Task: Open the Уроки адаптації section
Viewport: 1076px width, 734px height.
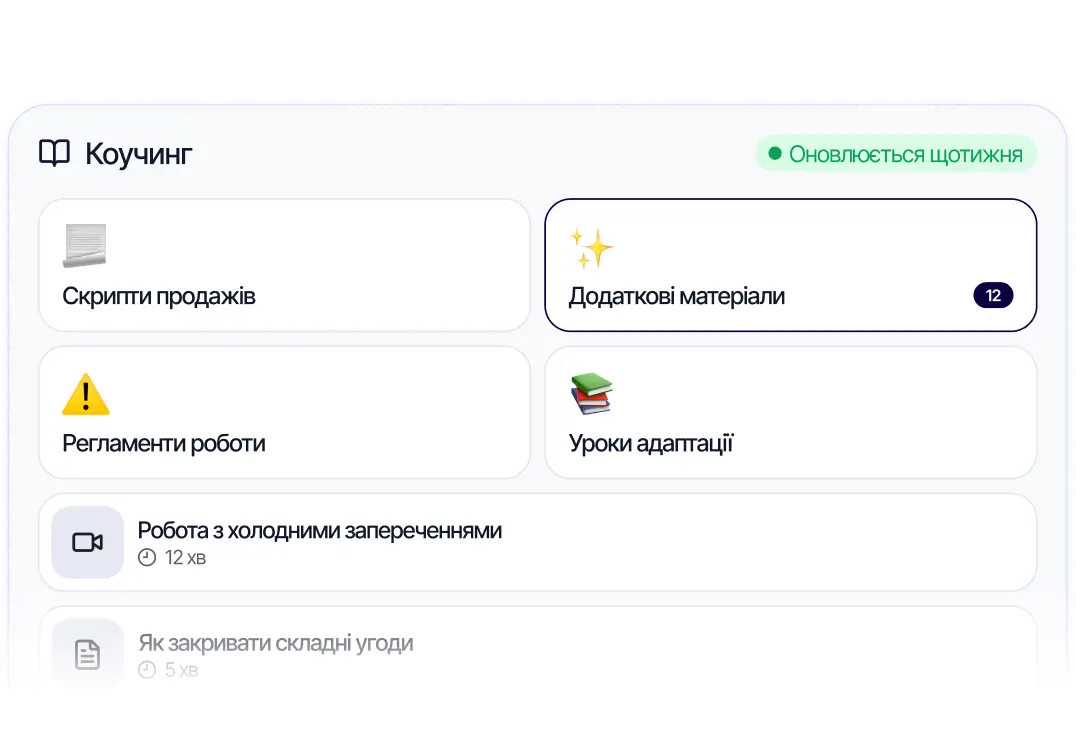Action: [x=790, y=411]
